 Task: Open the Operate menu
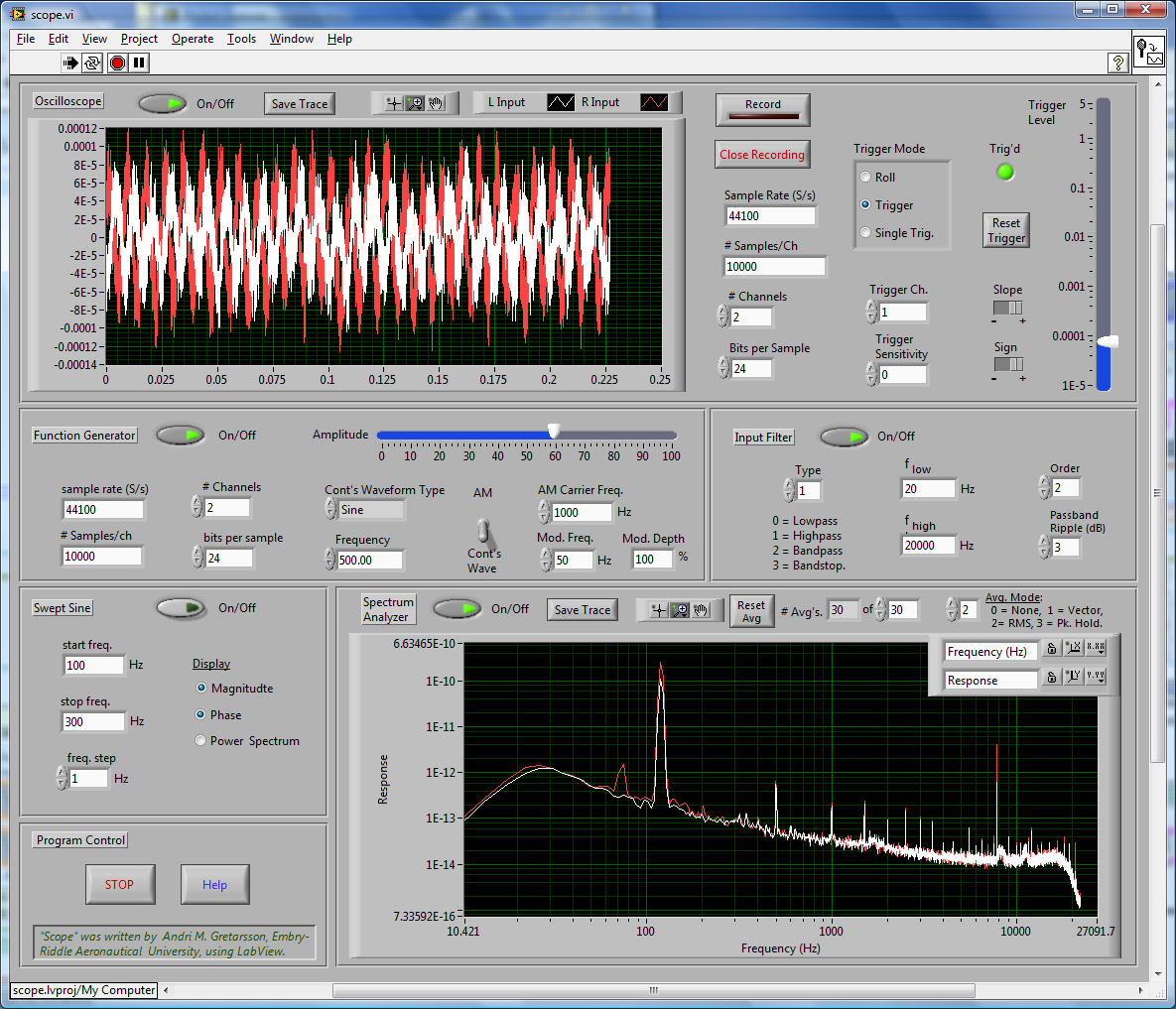pyautogui.click(x=192, y=39)
